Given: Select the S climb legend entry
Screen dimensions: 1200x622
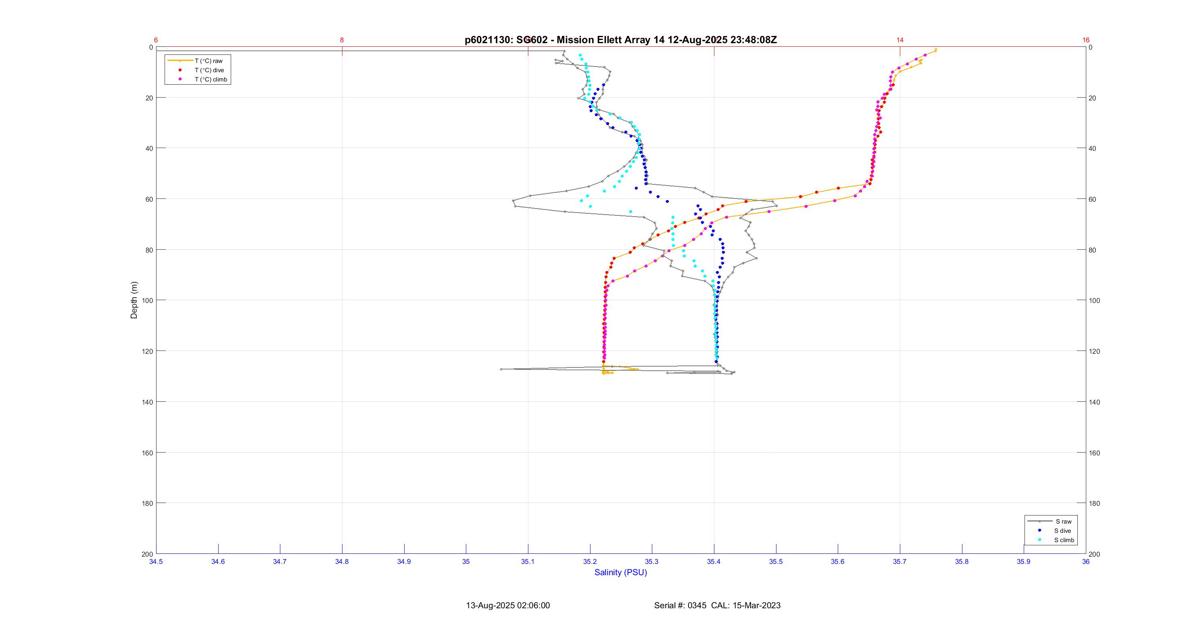Looking at the screenshot, I should [1065, 539].
